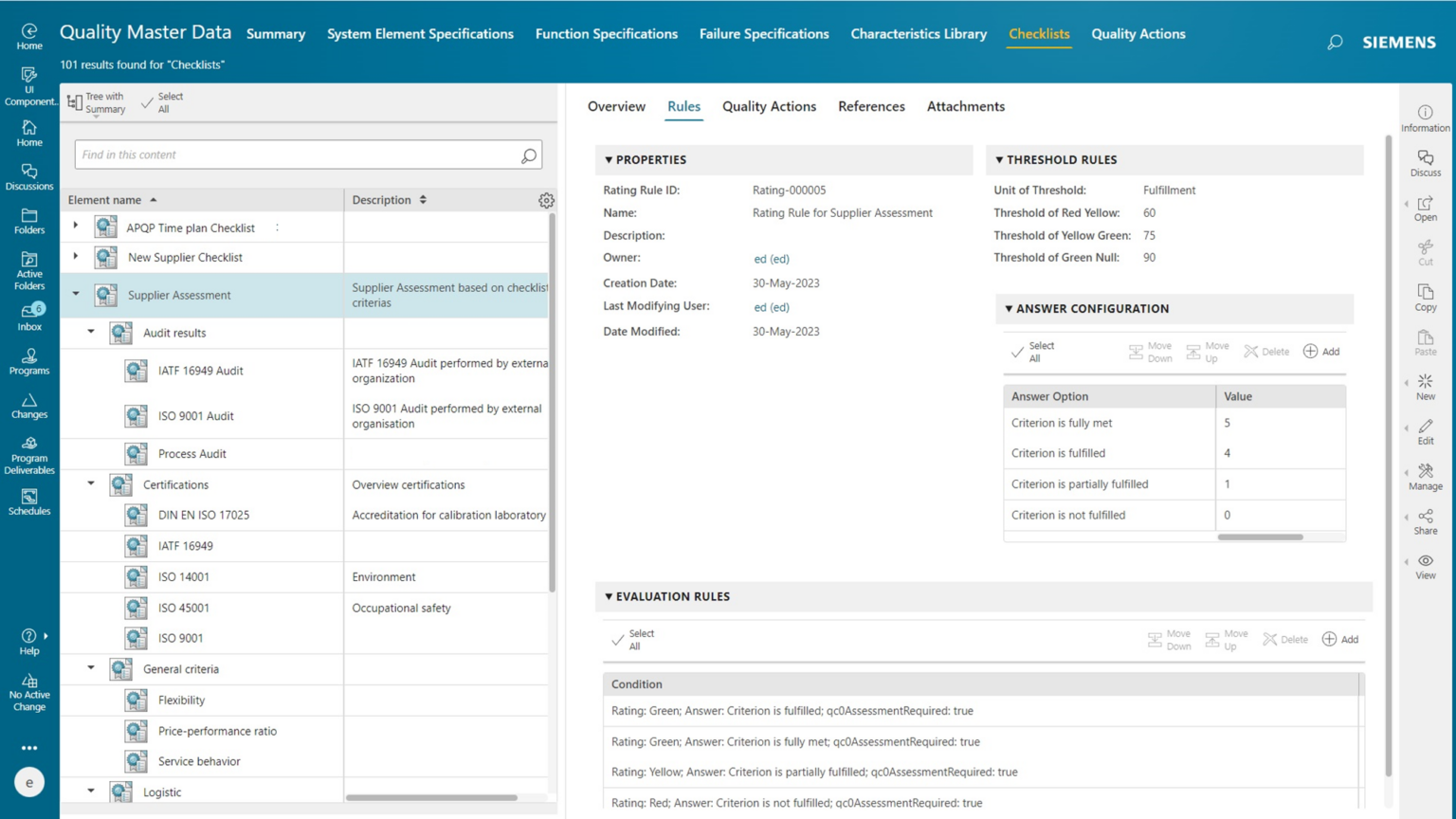The image size is (1456, 819).
Task: Open the Edit tool on right sidebar
Action: (1426, 429)
